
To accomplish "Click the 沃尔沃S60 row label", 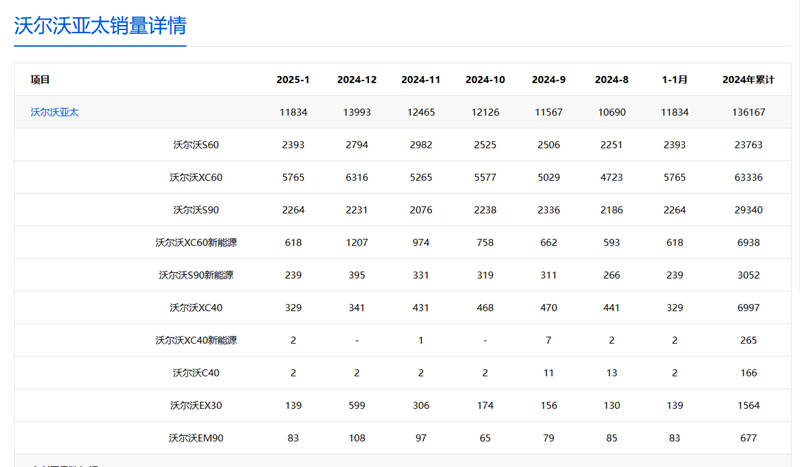I will click(196, 145).
